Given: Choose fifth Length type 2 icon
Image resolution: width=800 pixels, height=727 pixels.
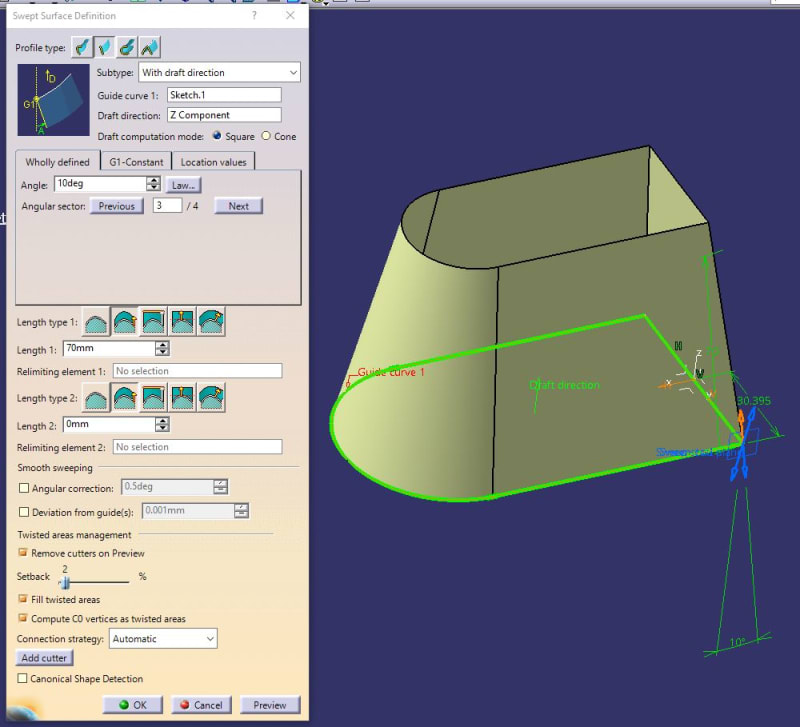Looking at the screenshot, I should point(211,397).
